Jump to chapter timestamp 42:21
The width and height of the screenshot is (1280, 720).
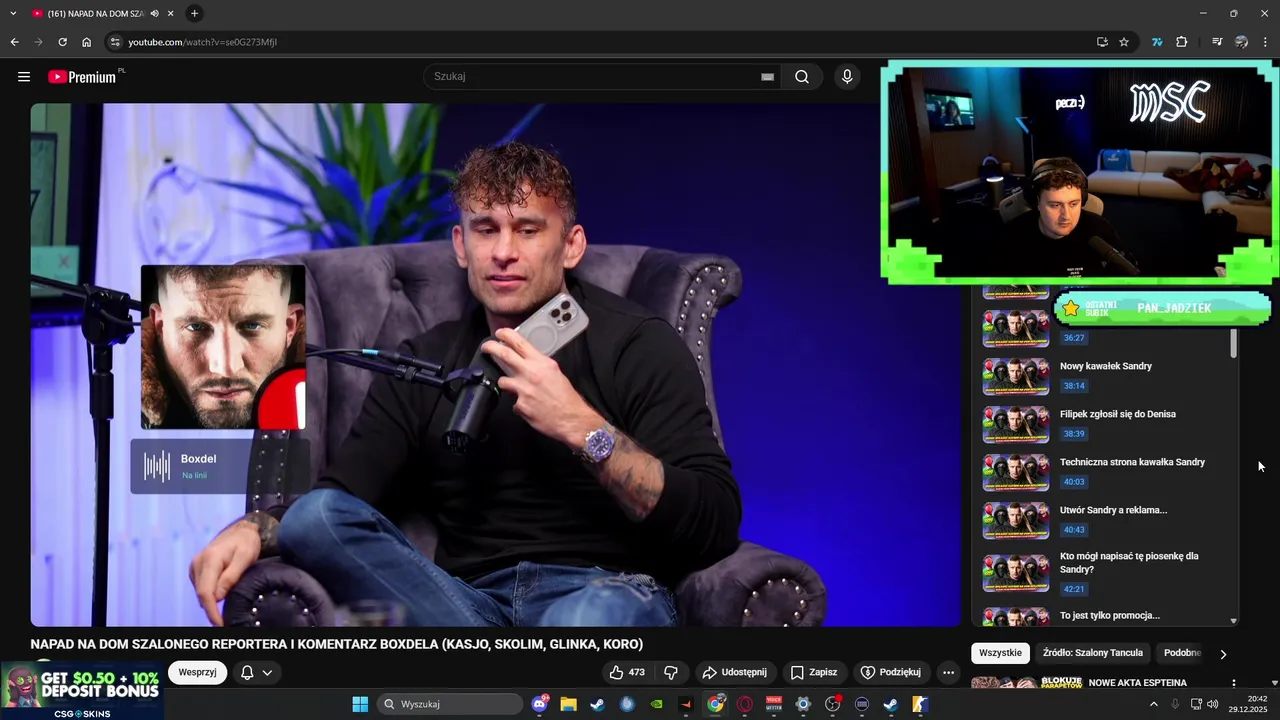click(1074, 589)
